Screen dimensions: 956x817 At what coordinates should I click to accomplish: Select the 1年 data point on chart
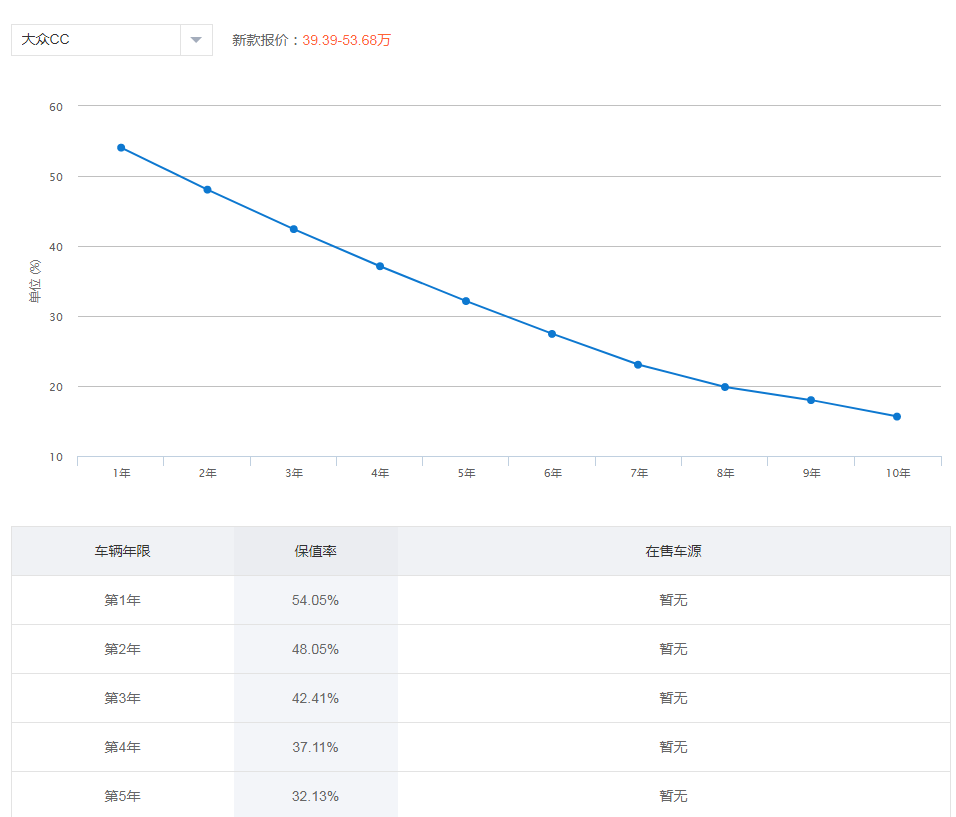[121, 148]
